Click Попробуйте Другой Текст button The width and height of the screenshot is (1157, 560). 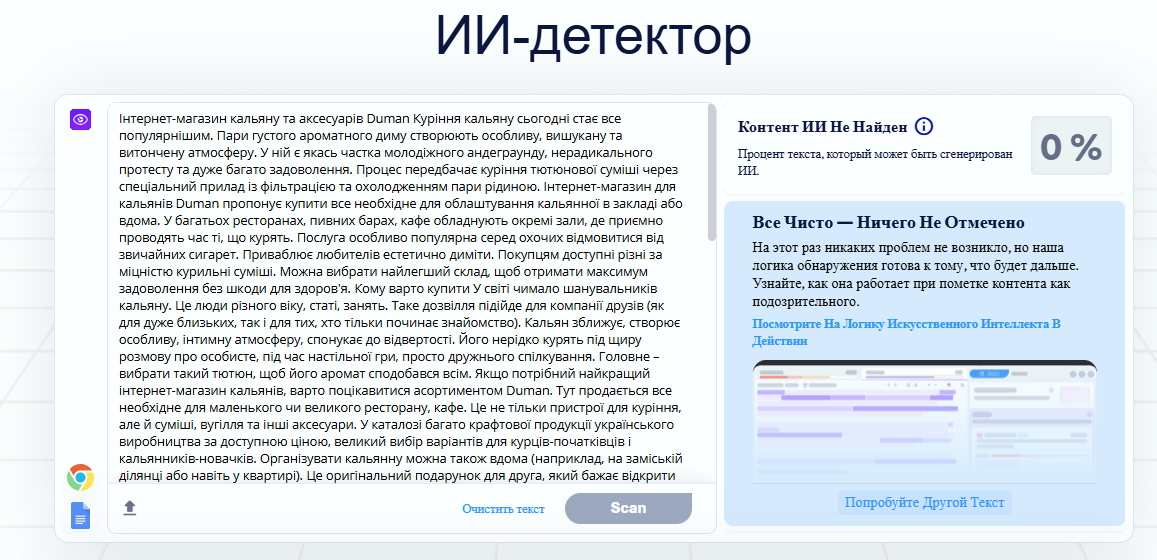(925, 502)
